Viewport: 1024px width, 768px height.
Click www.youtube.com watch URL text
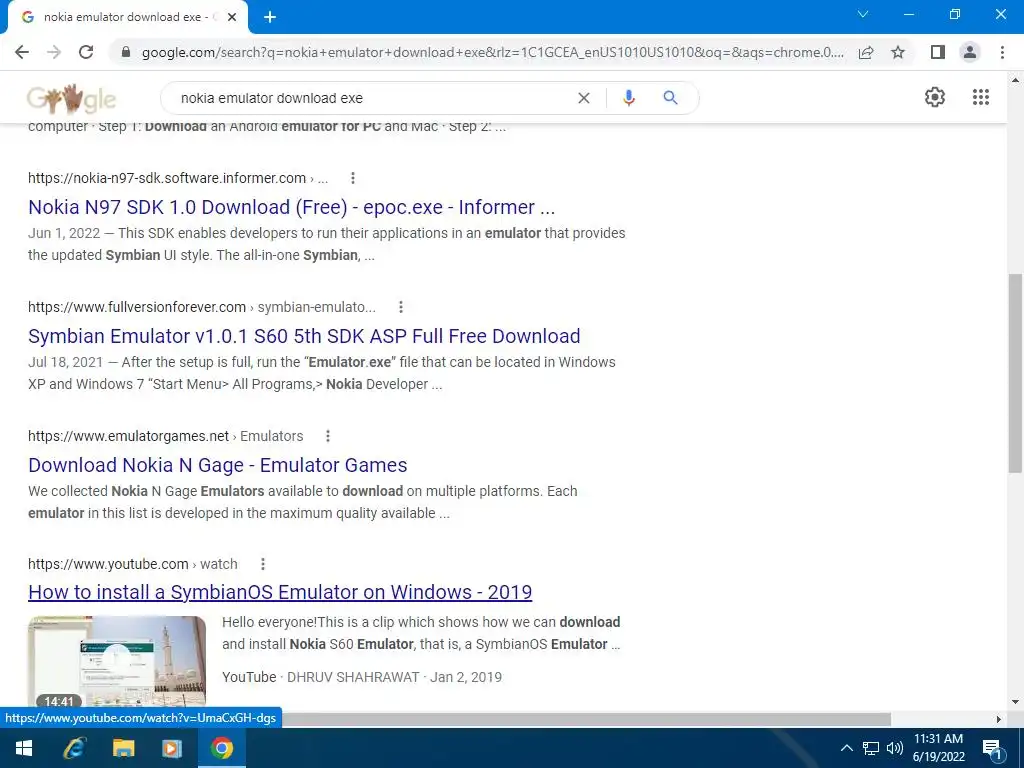133,564
